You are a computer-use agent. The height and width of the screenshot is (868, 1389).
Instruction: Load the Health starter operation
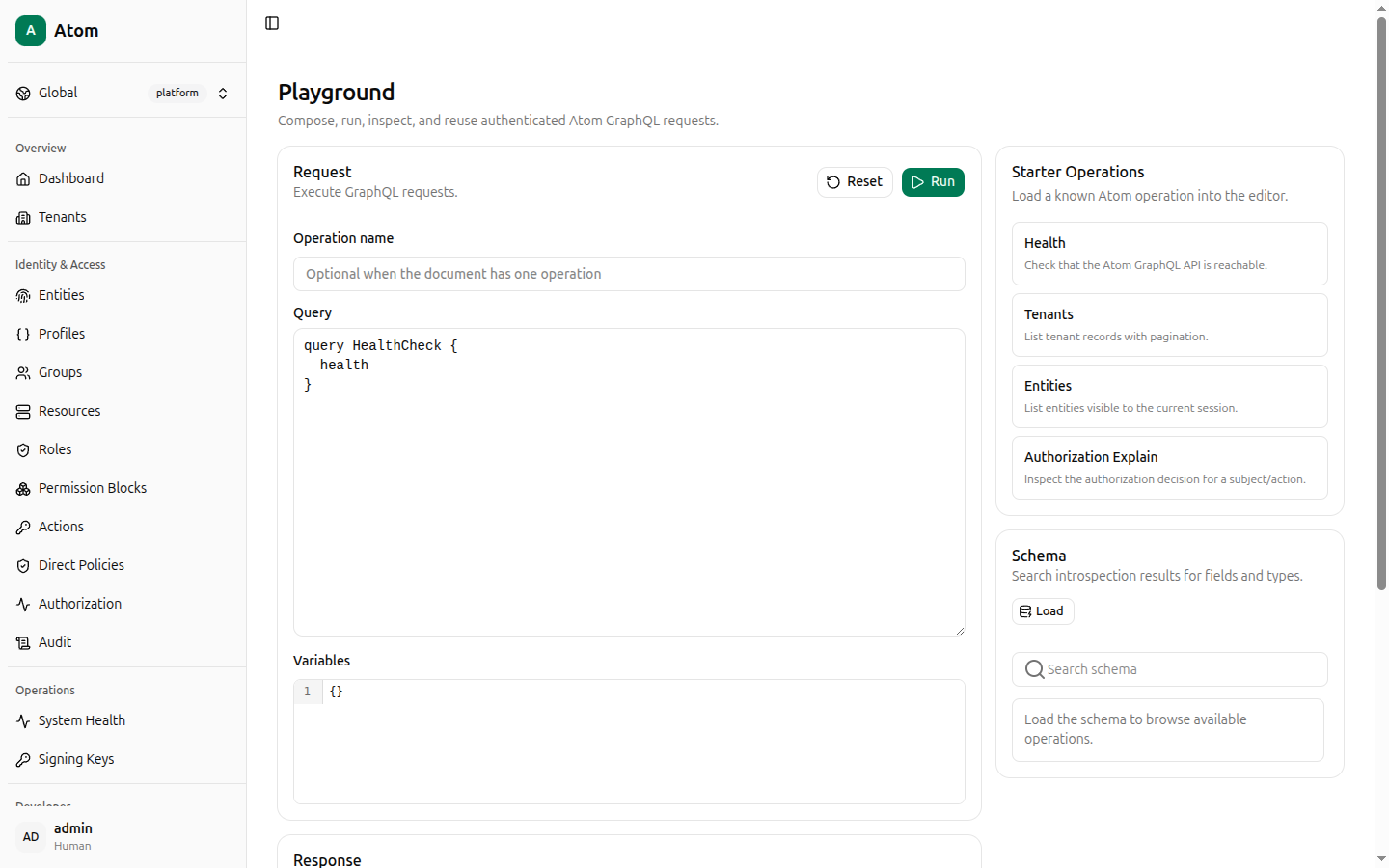[x=1170, y=254]
